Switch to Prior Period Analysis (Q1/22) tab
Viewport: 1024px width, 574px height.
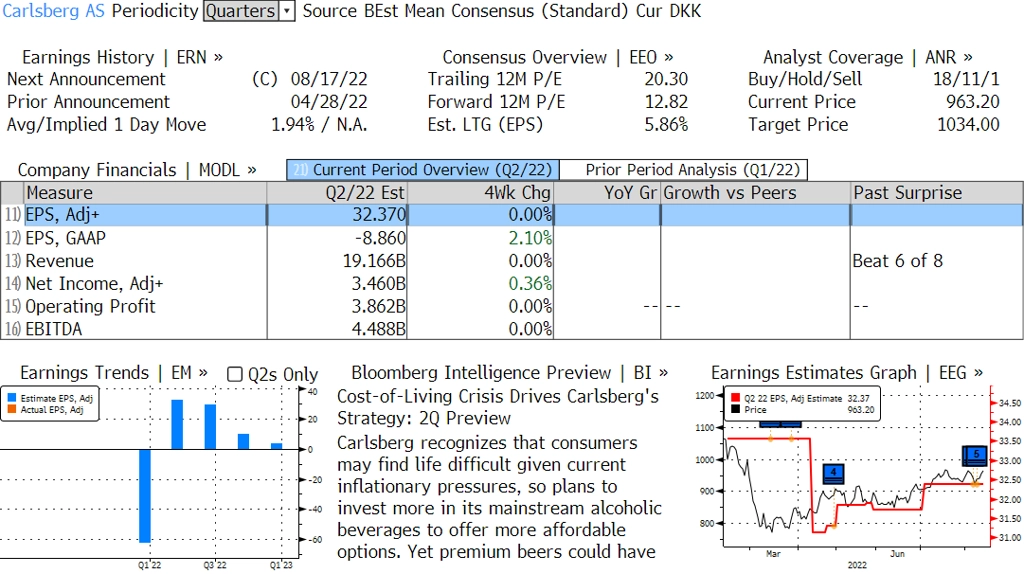click(x=684, y=170)
